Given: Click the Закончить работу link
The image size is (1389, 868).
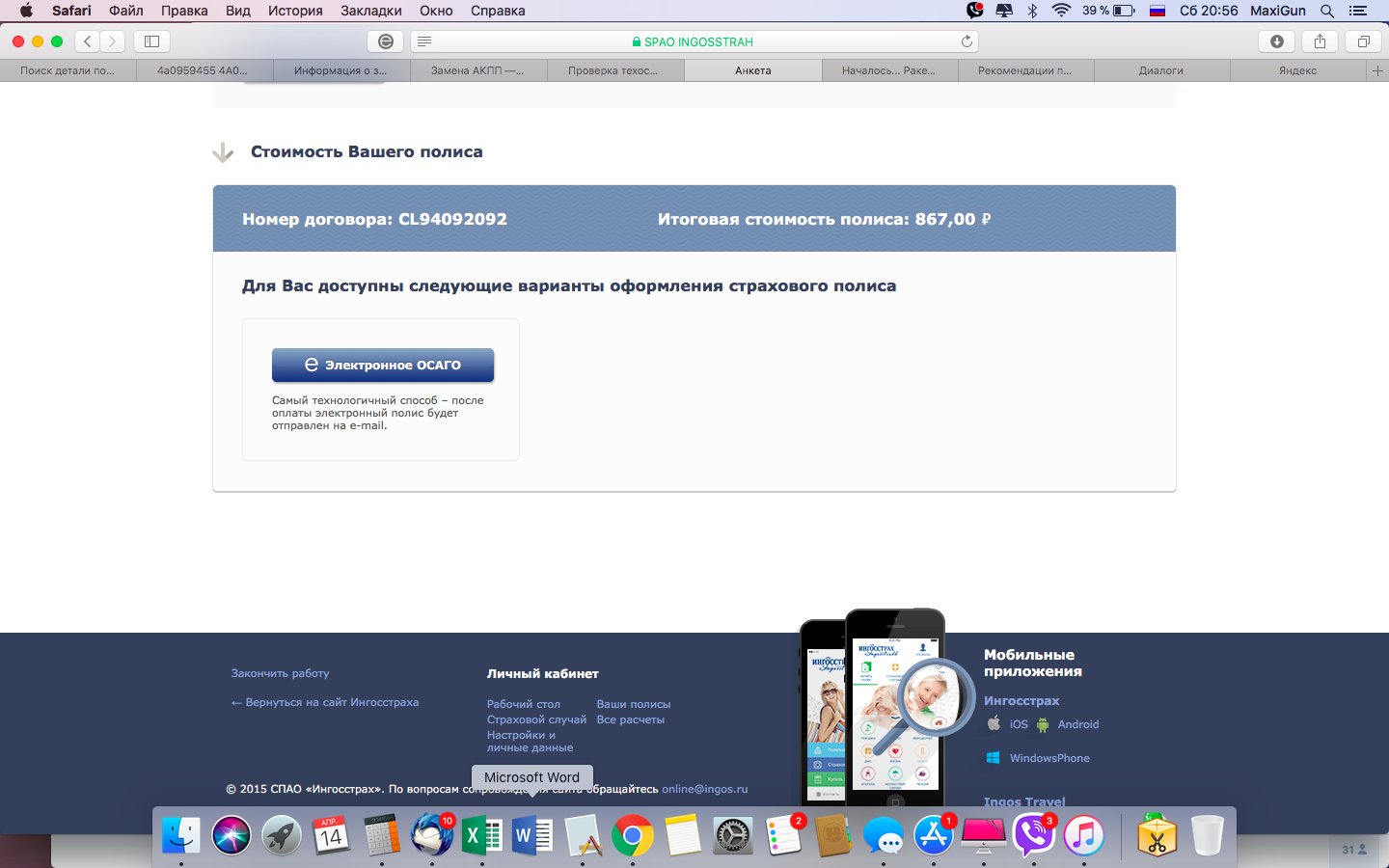Looking at the screenshot, I should click(280, 673).
